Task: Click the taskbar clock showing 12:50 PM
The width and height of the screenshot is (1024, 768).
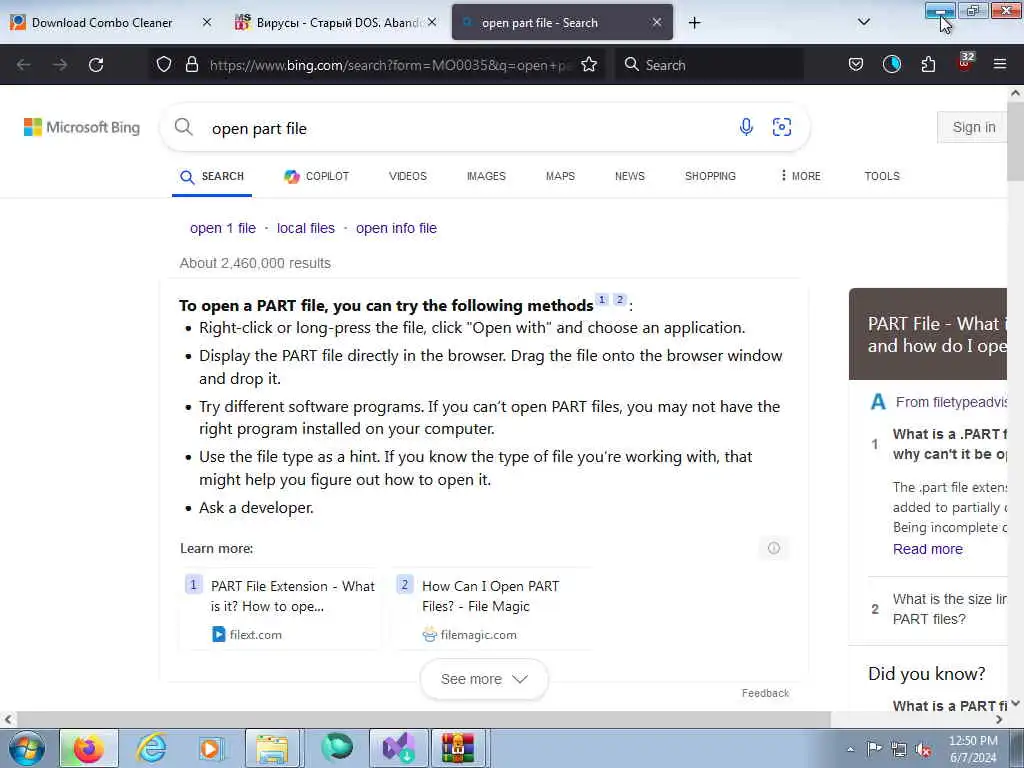Action: (x=972, y=749)
